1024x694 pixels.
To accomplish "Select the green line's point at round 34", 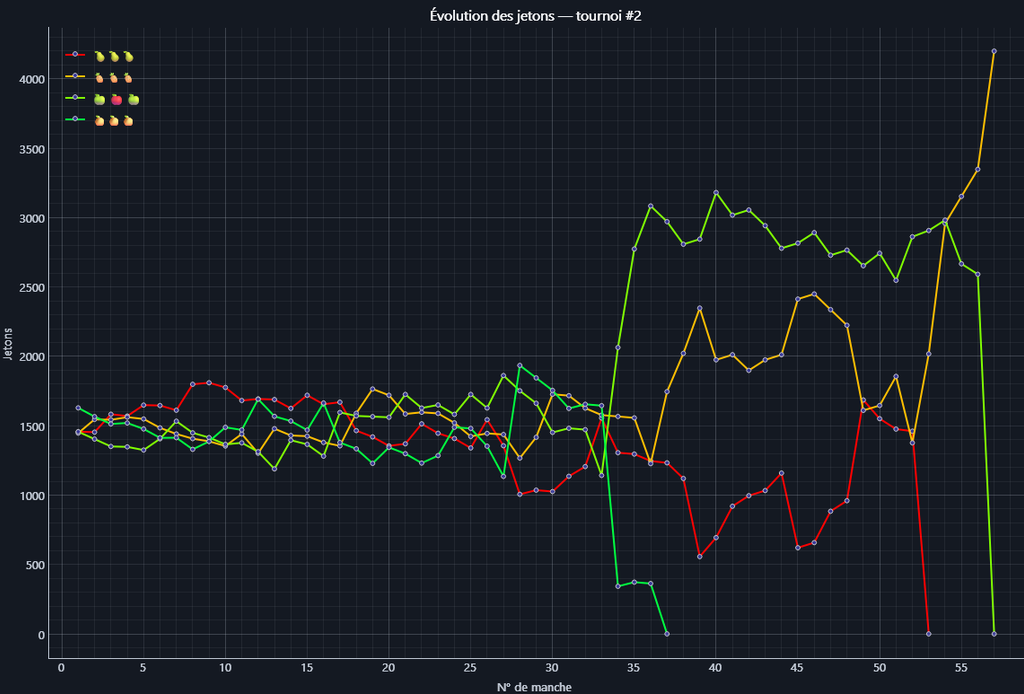I will tap(618, 586).
